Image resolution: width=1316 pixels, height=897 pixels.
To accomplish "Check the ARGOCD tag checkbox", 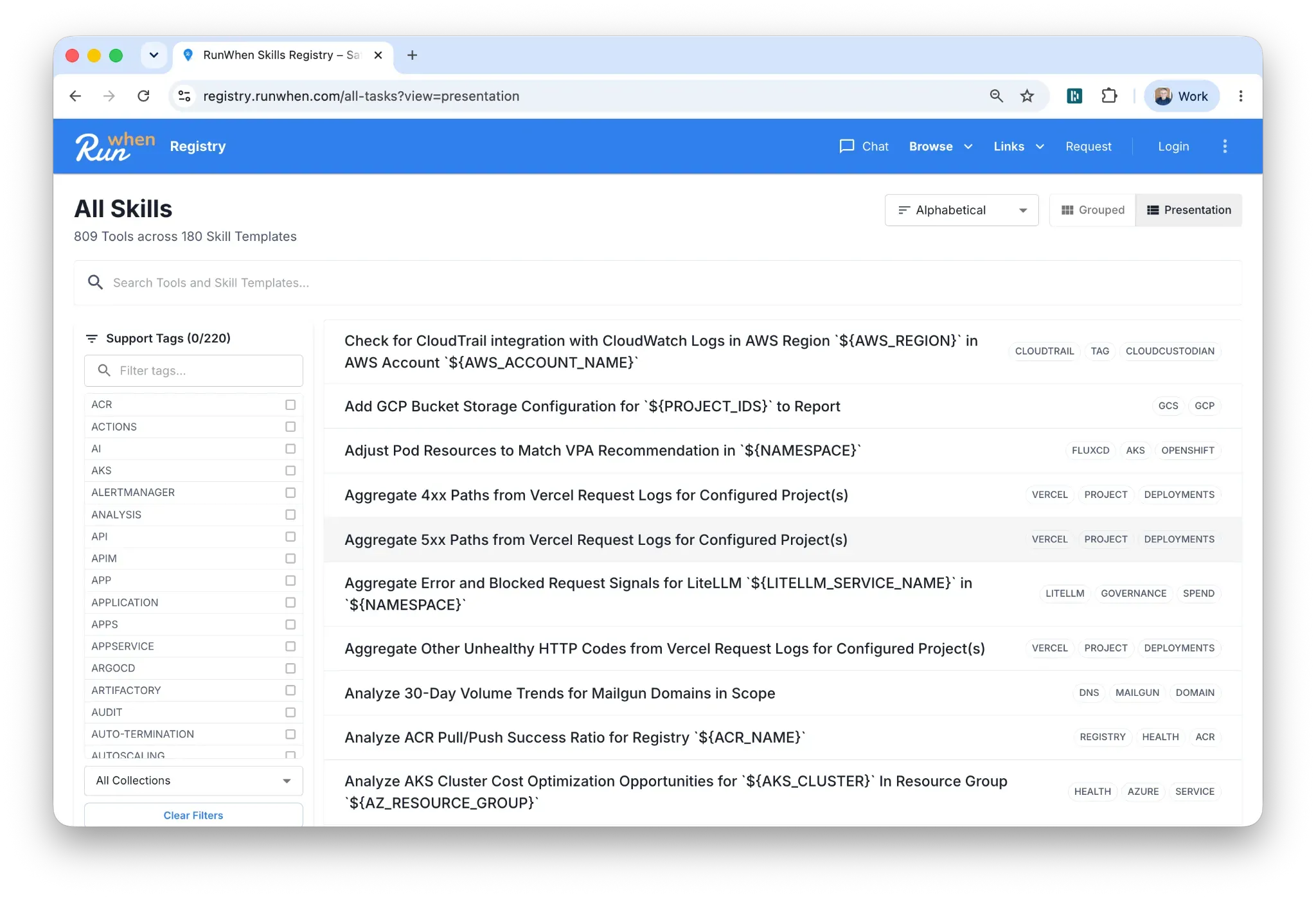I will (290, 668).
